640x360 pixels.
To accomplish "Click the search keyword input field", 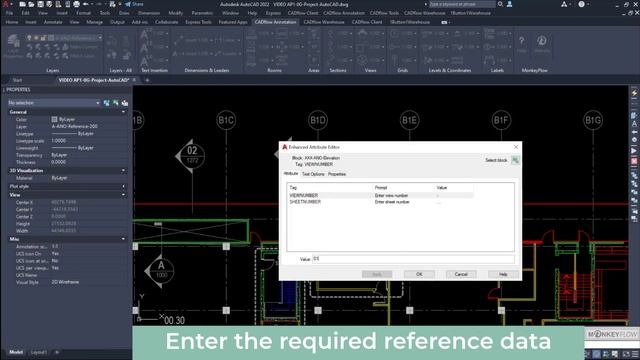I will [x=462, y=4].
